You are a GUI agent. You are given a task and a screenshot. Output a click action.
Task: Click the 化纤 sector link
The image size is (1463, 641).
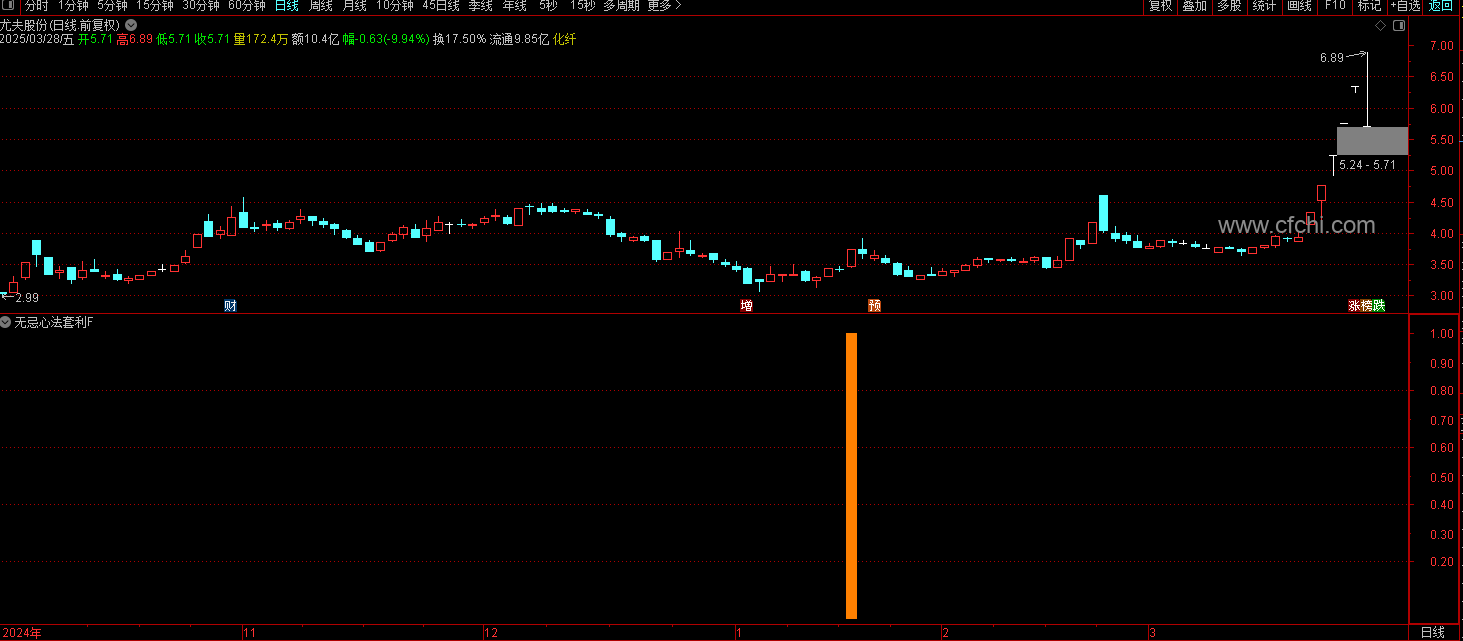tap(565, 39)
